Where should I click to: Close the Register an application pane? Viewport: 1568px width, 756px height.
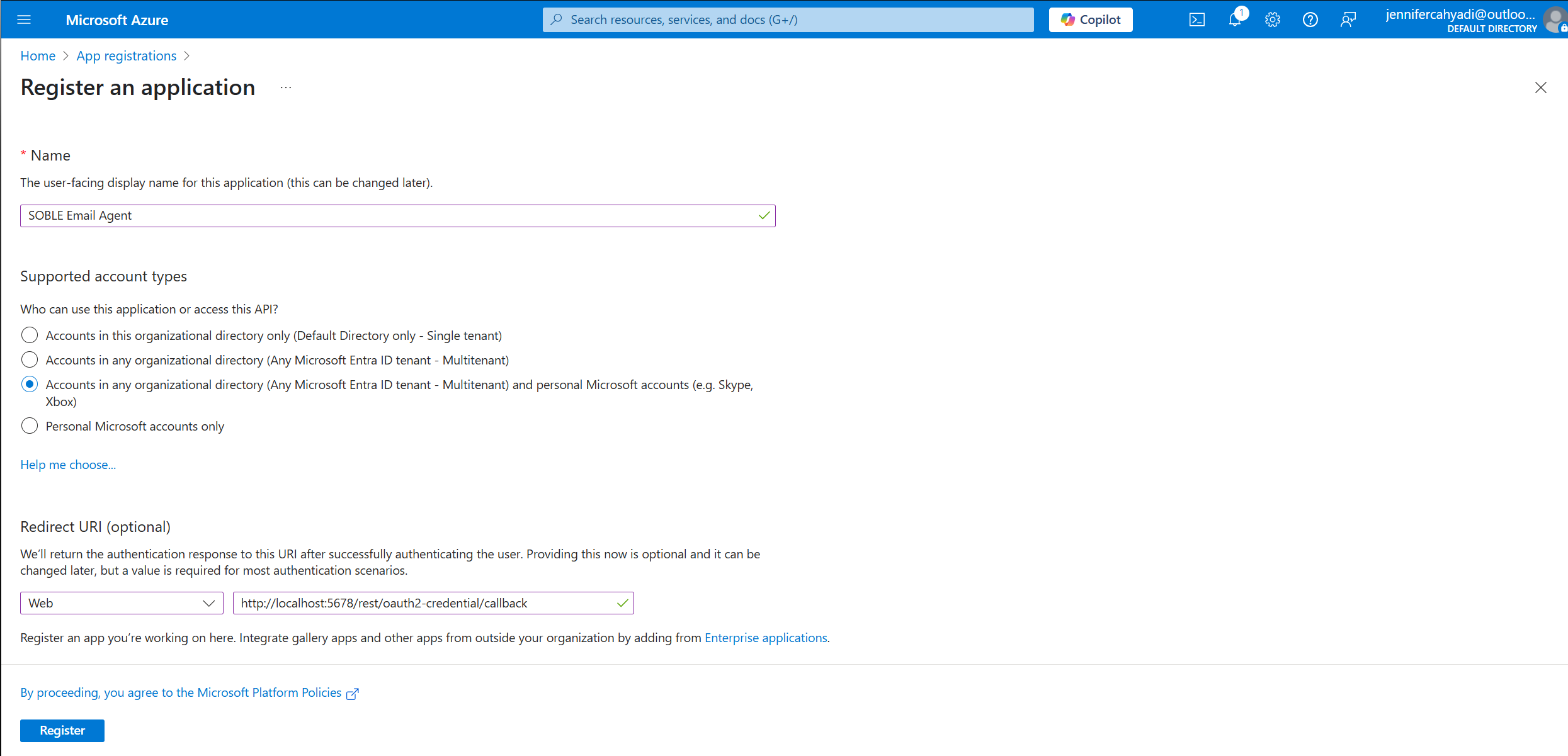pyautogui.click(x=1541, y=87)
